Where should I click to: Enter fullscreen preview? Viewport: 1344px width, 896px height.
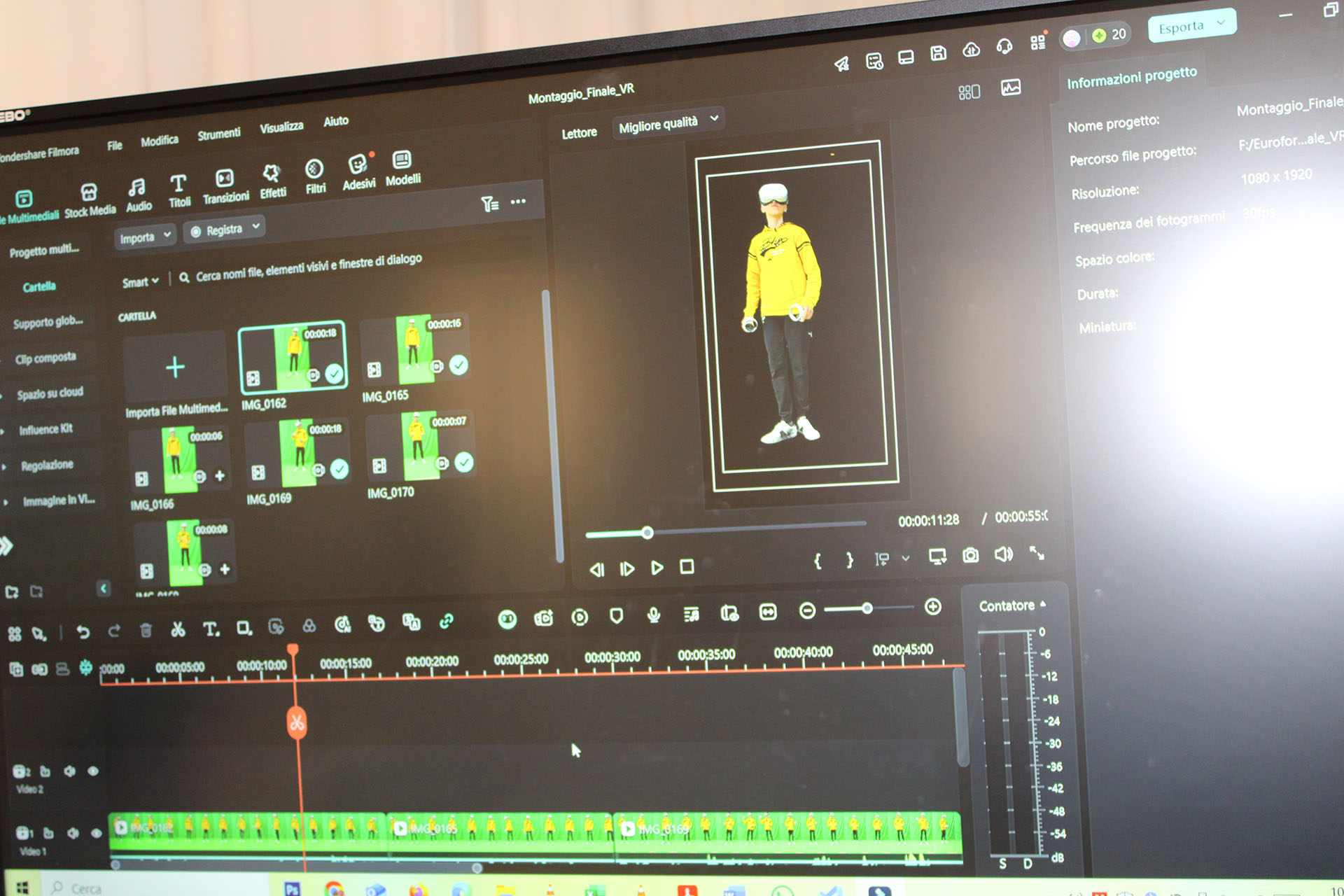(1037, 553)
